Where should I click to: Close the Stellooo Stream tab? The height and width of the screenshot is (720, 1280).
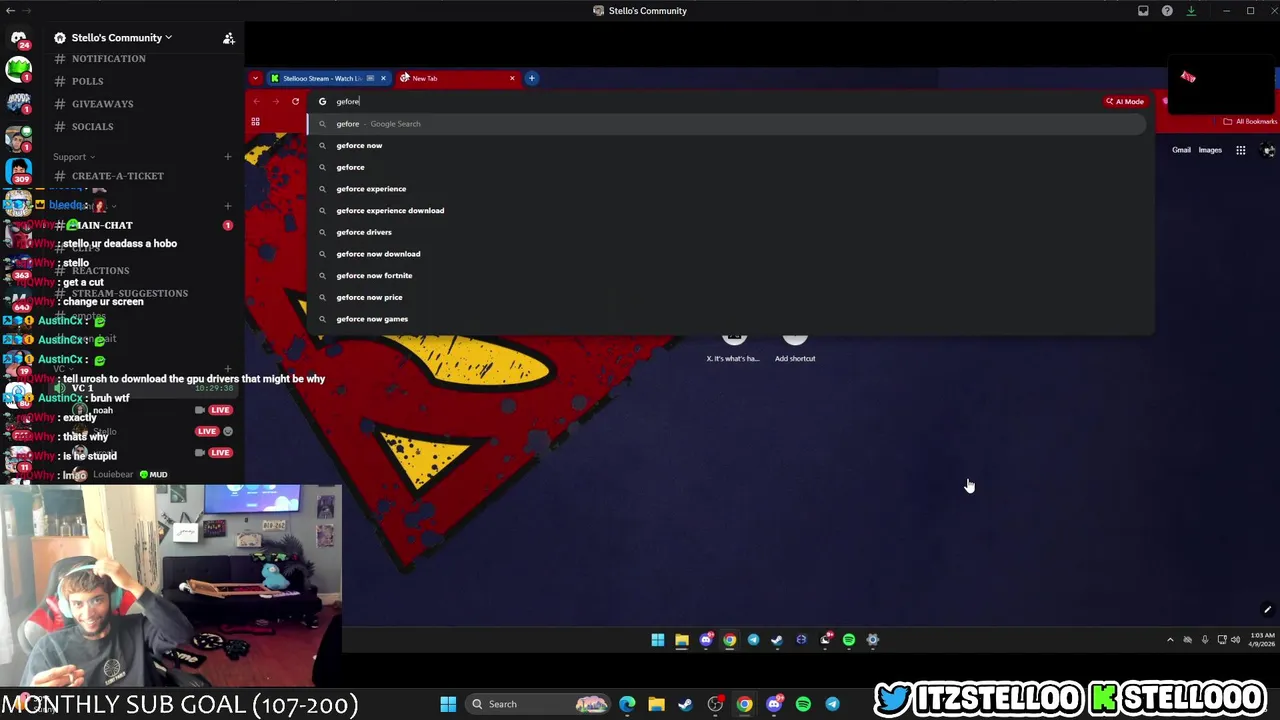point(383,78)
